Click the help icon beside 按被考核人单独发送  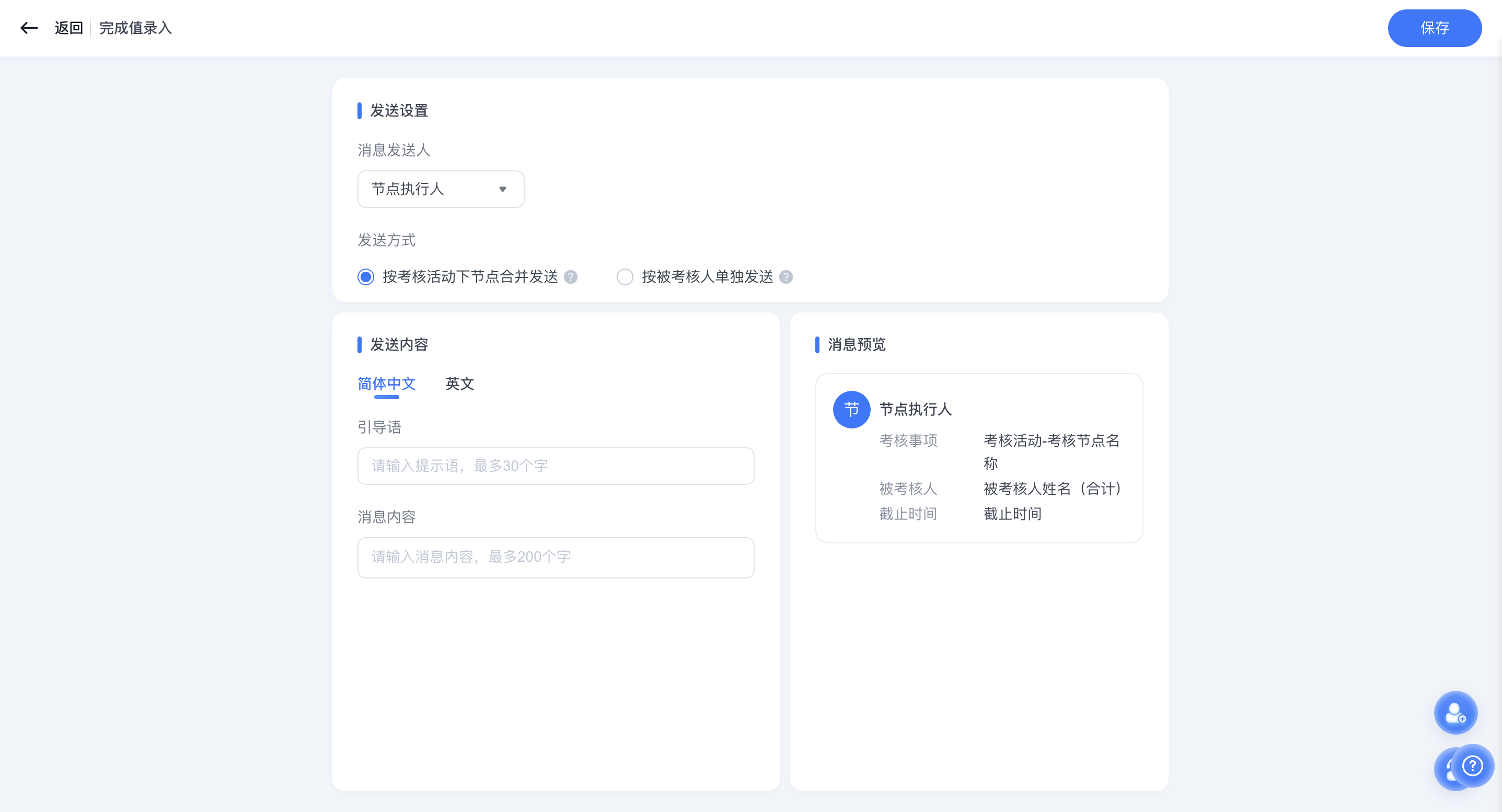786,277
